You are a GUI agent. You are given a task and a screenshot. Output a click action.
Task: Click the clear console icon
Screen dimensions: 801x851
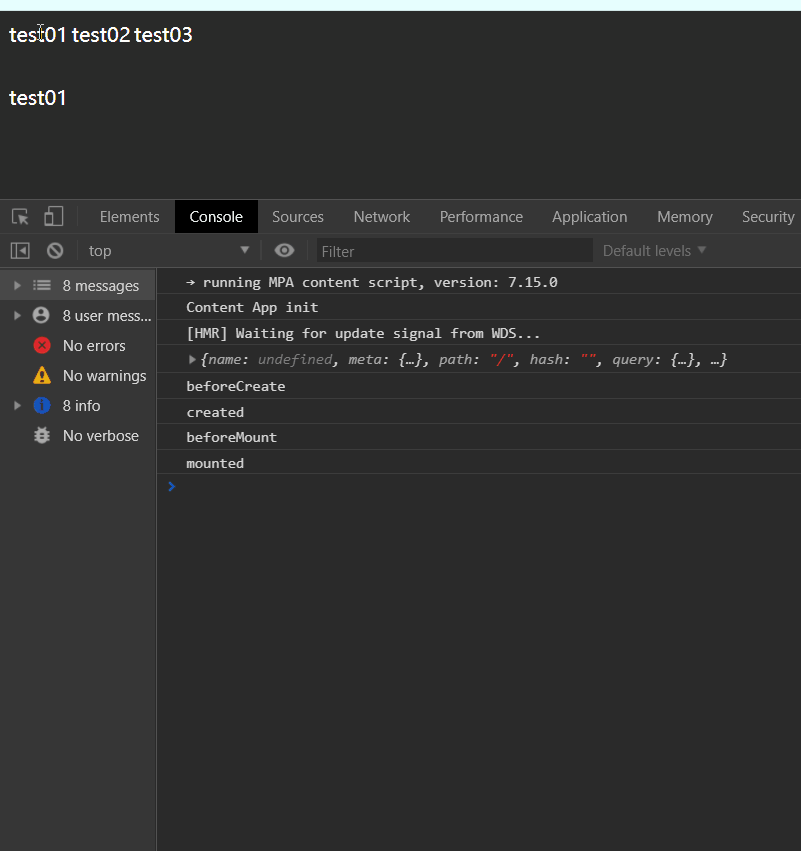55,250
